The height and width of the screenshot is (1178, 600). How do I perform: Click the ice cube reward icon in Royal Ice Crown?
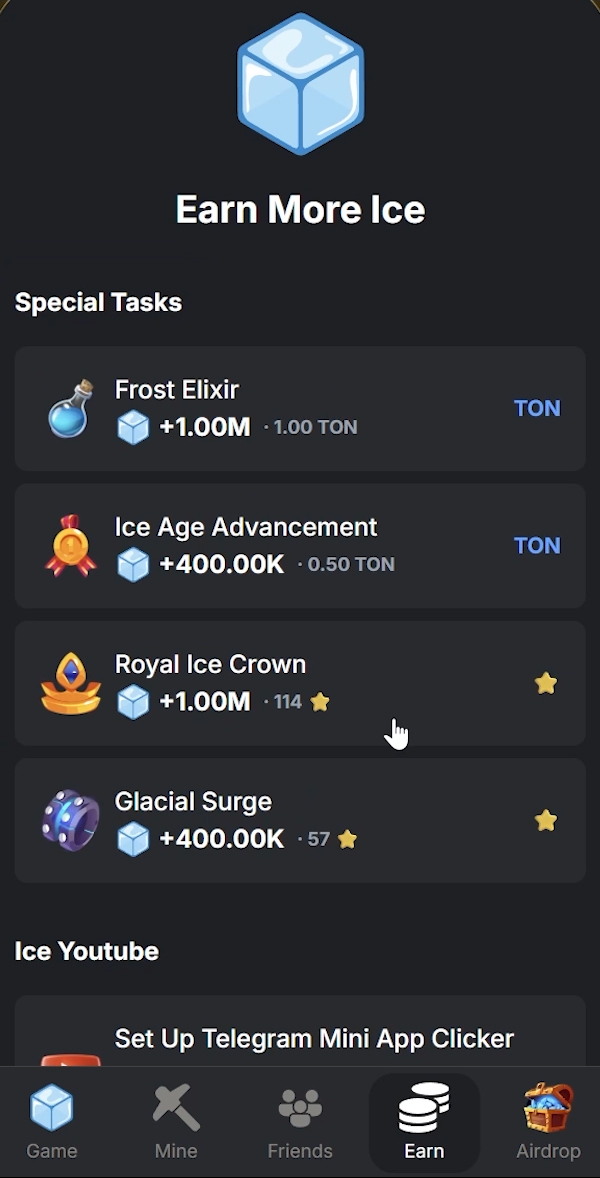[133, 701]
